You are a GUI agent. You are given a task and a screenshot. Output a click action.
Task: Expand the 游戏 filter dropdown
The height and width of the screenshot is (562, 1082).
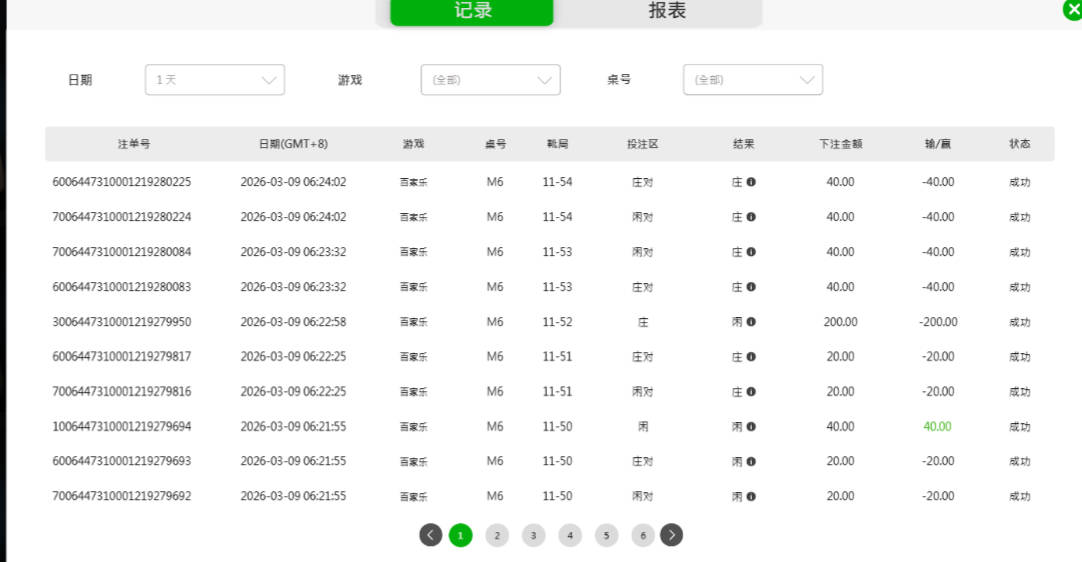(490, 80)
